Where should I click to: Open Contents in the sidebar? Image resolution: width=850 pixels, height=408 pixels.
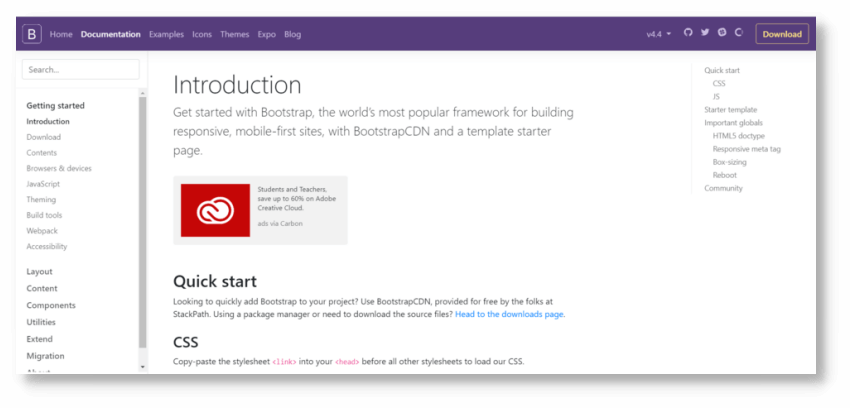point(41,153)
